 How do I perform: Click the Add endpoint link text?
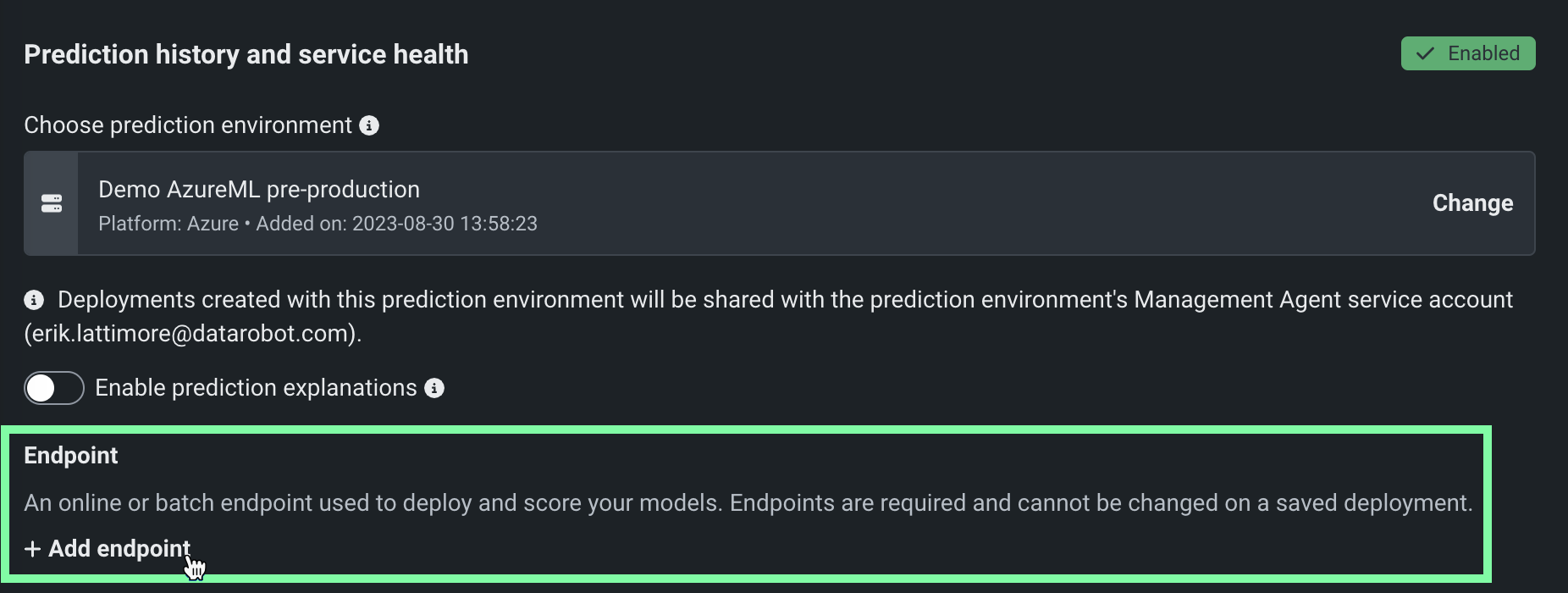[119, 549]
